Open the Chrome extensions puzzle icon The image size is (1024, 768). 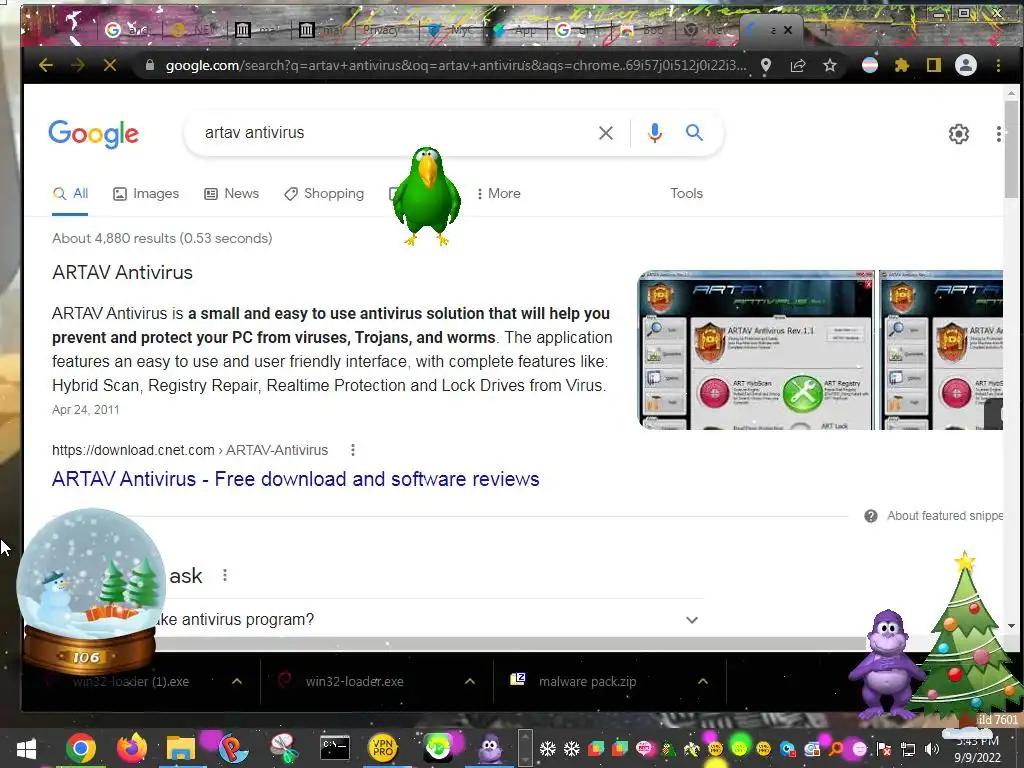(x=902, y=65)
